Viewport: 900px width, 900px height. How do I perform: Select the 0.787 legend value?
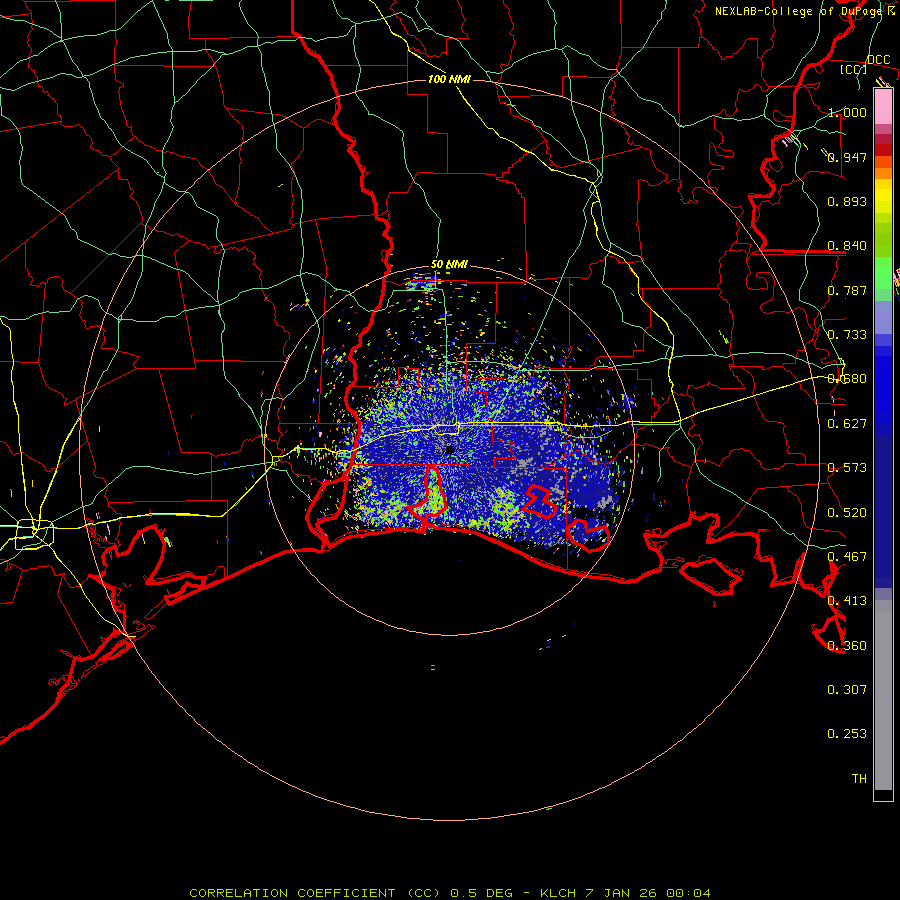(847, 290)
